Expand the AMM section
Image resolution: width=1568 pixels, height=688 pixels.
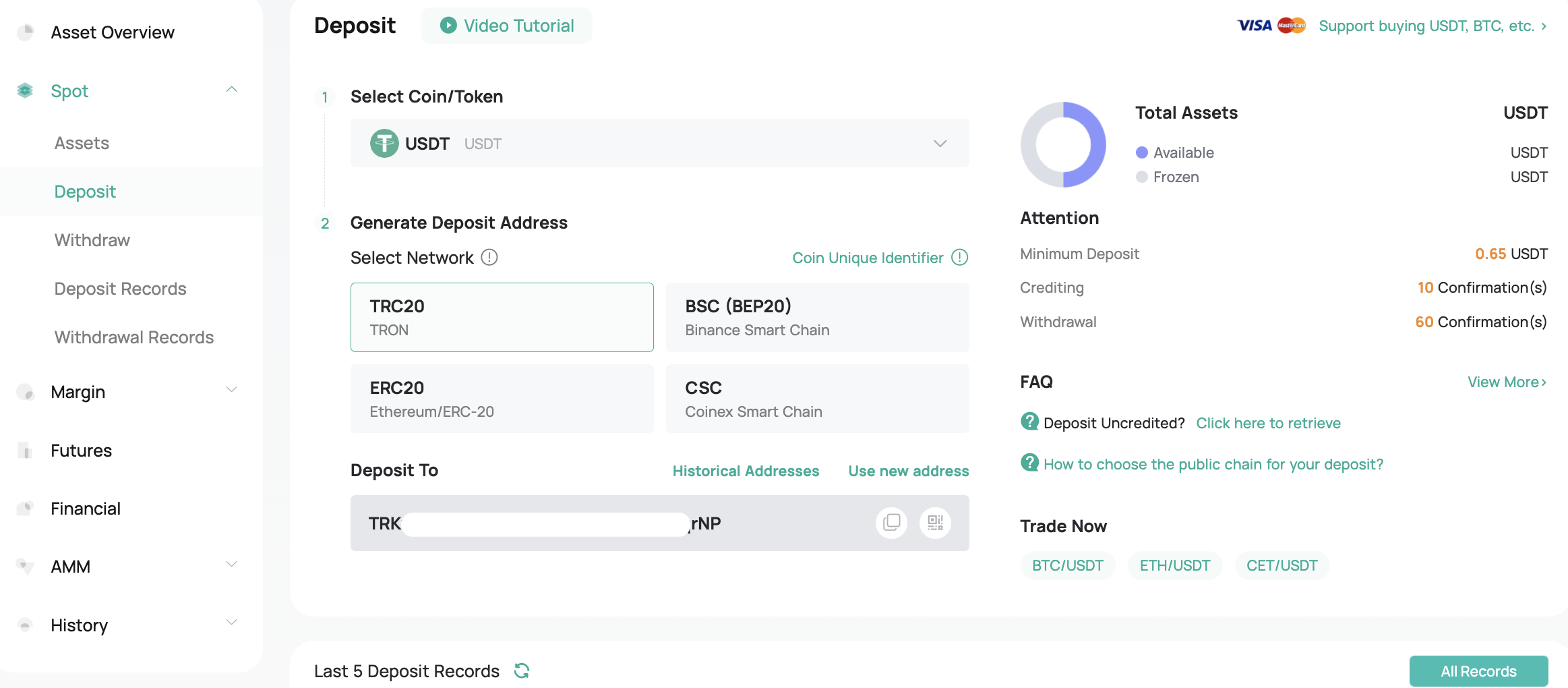pos(232,565)
